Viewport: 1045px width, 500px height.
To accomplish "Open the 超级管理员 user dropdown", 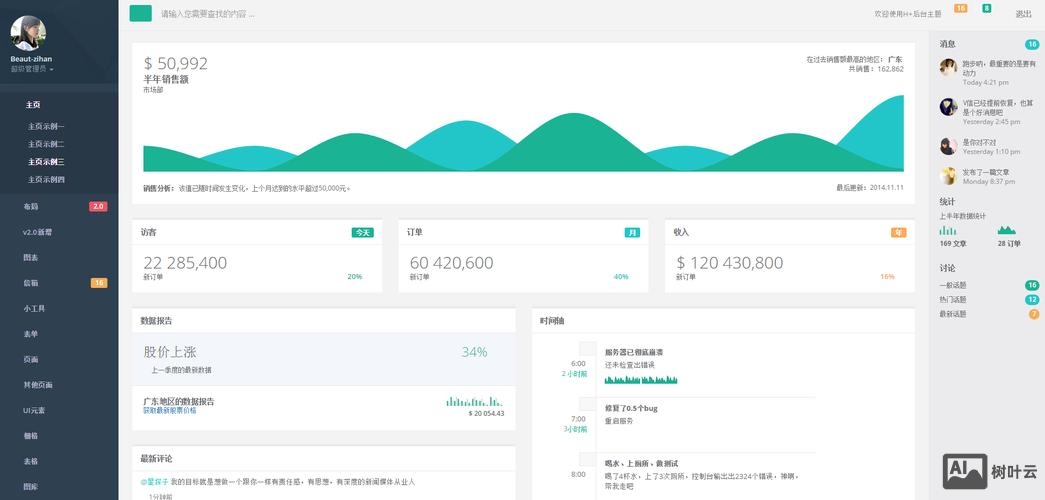I will pyautogui.click(x=31, y=69).
